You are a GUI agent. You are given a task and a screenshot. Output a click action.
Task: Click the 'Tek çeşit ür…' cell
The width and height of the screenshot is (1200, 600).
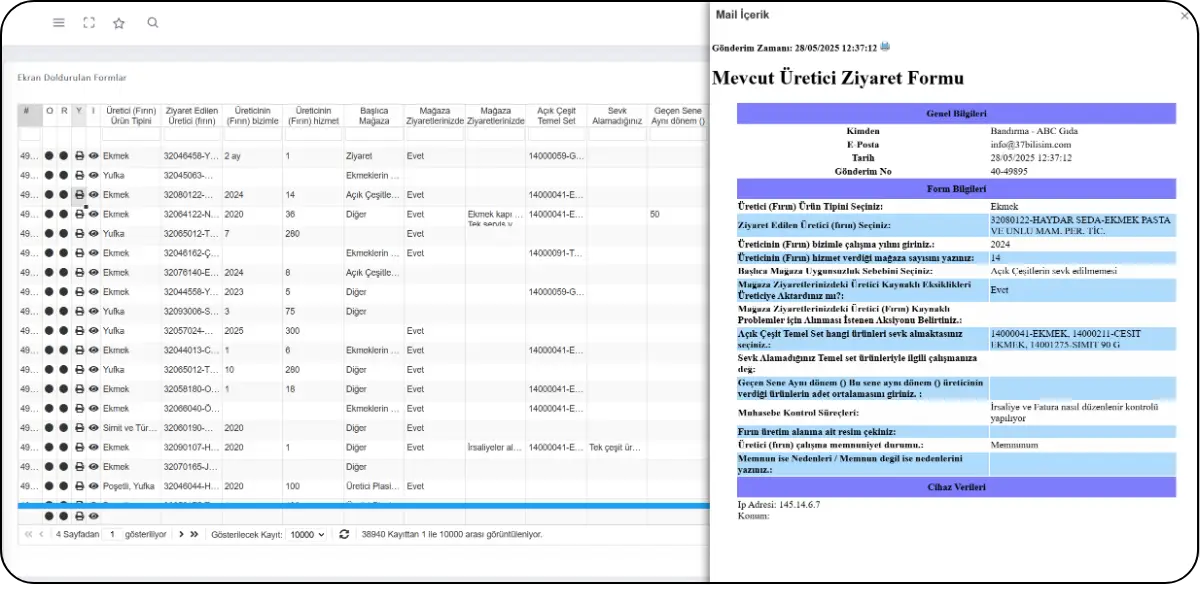pyautogui.click(x=616, y=447)
